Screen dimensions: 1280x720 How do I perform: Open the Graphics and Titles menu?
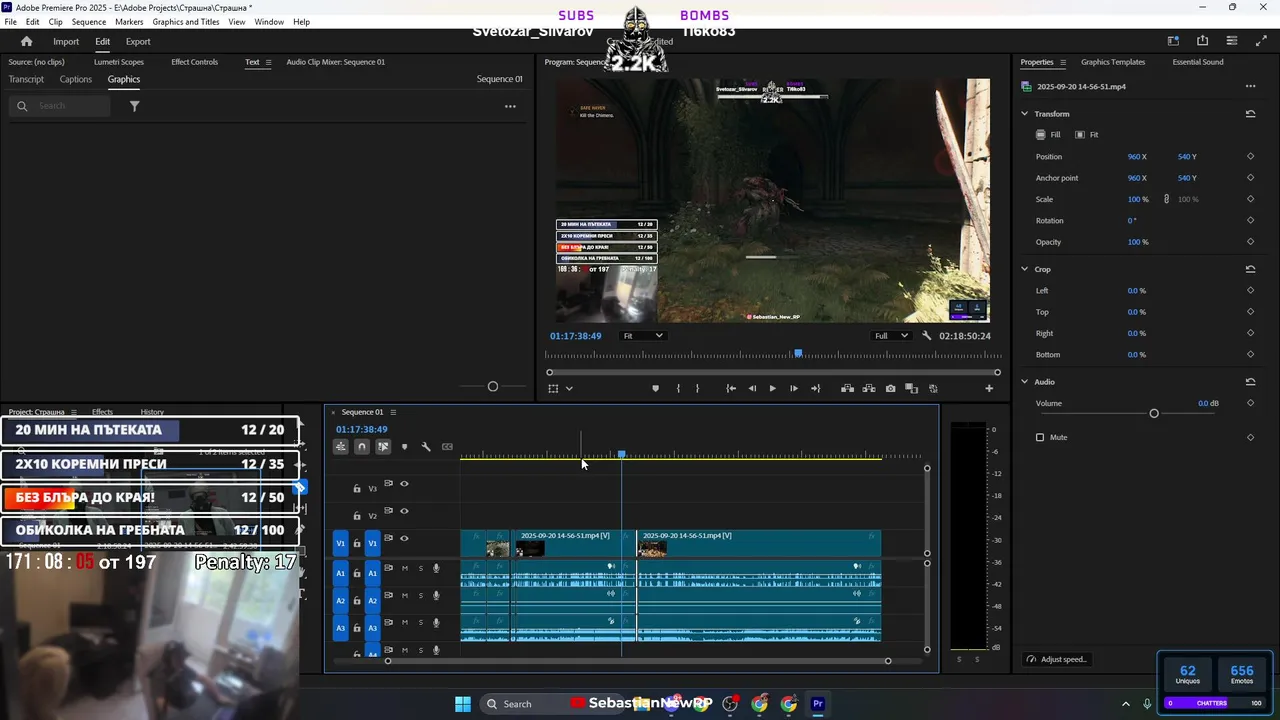pyautogui.click(x=186, y=22)
